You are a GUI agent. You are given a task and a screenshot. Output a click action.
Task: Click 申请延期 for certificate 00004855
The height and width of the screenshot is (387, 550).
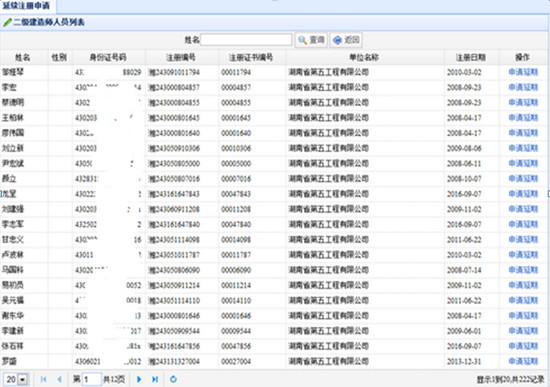[x=523, y=102]
